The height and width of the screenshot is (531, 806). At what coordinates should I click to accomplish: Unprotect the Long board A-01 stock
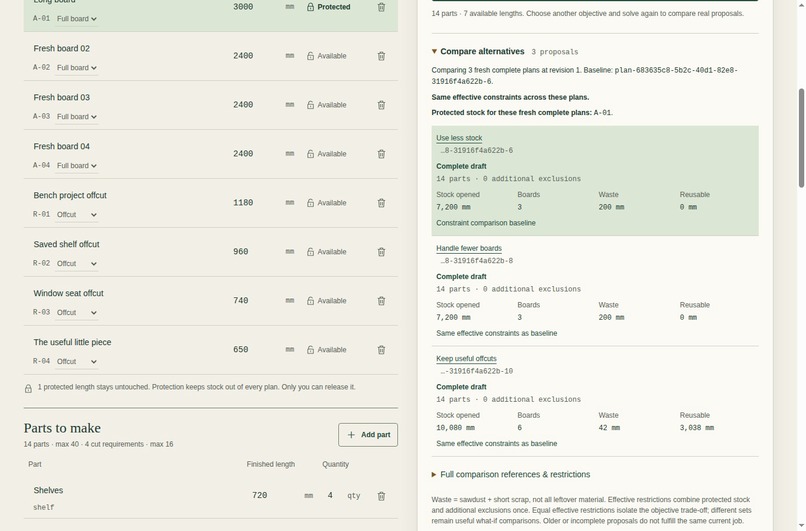click(x=328, y=7)
